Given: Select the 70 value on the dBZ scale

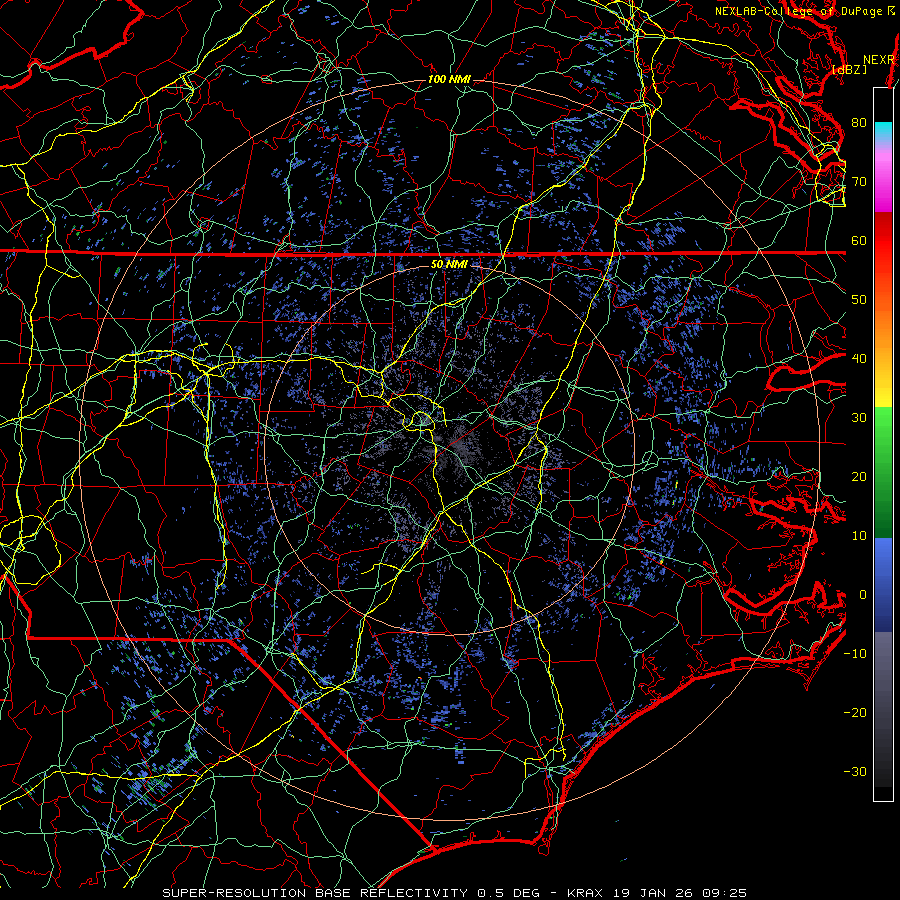Looking at the screenshot, I should click(859, 181).
